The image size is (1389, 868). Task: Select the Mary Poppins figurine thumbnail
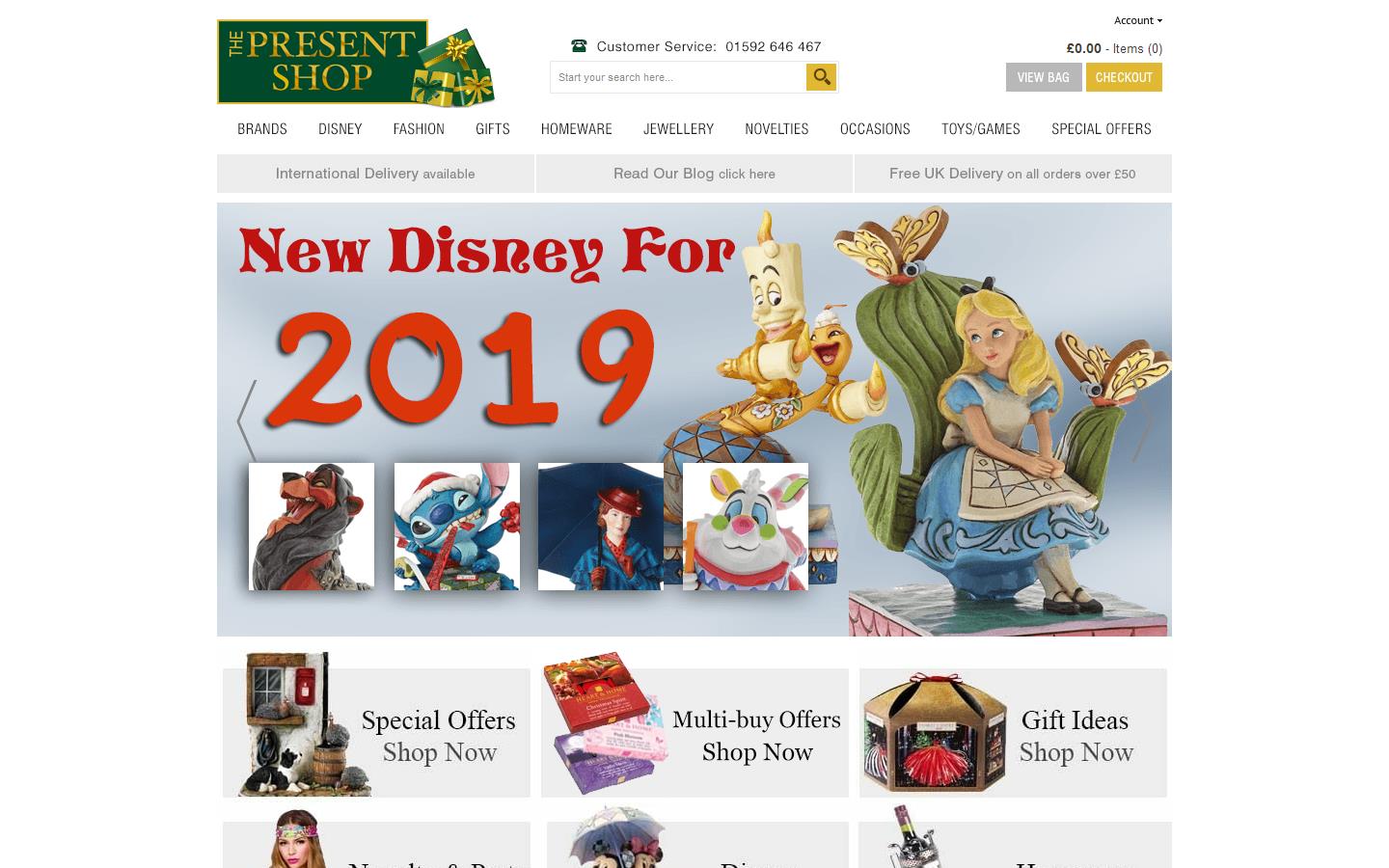click(x=600, y=526)
